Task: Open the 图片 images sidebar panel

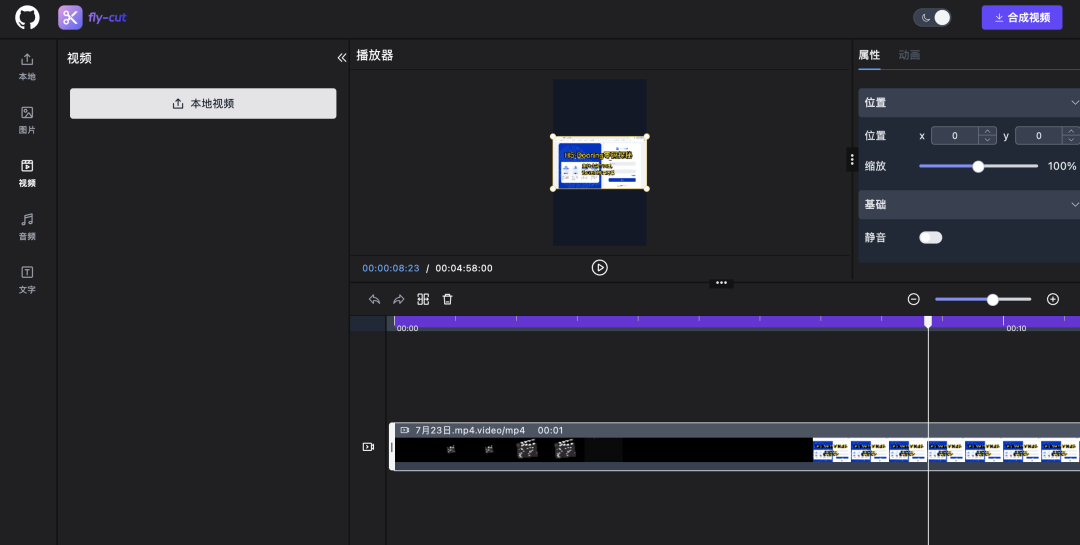Action: (x=27, y=120)
